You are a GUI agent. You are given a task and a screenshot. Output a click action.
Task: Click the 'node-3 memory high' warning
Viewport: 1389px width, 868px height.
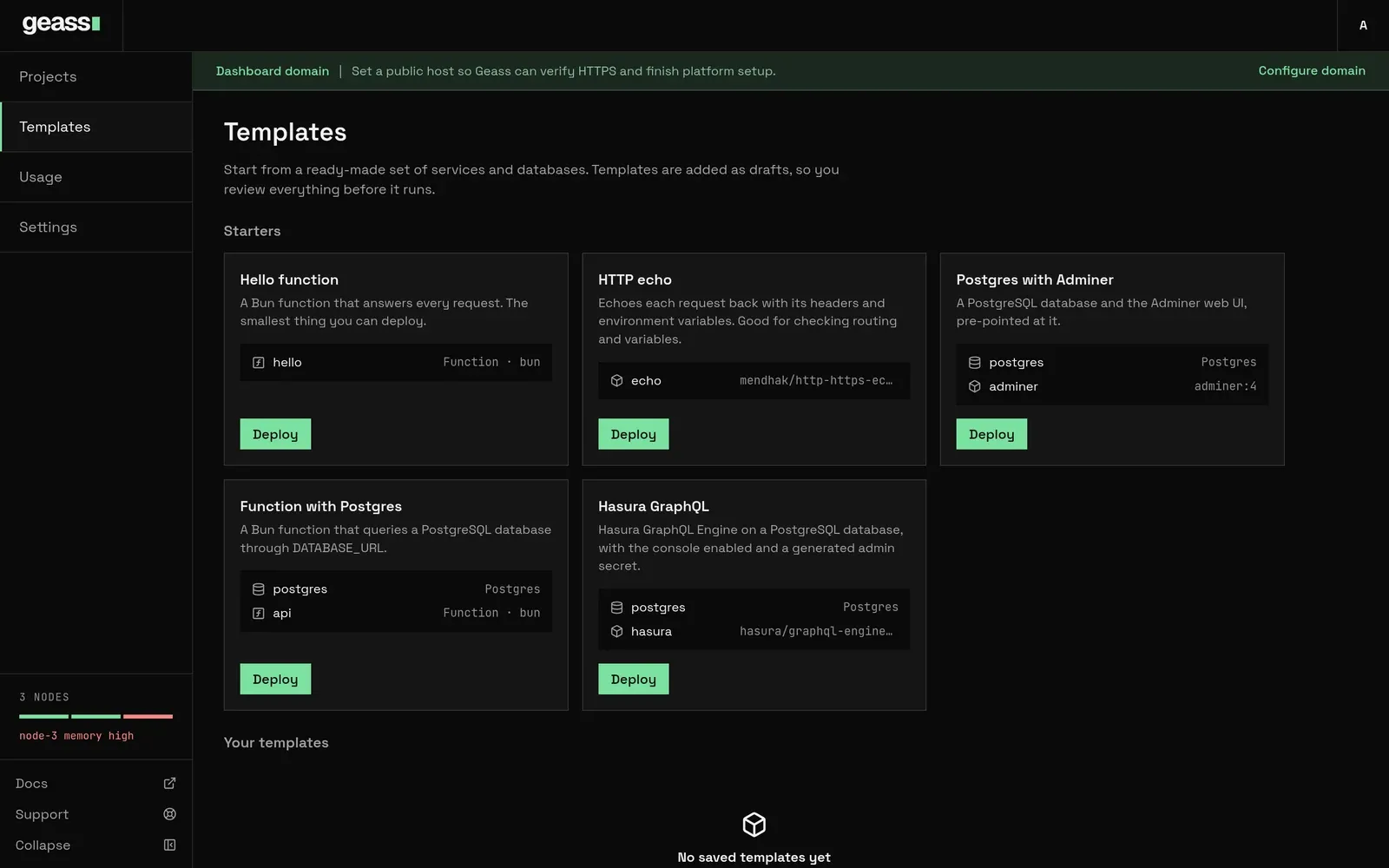click(76, 736)
